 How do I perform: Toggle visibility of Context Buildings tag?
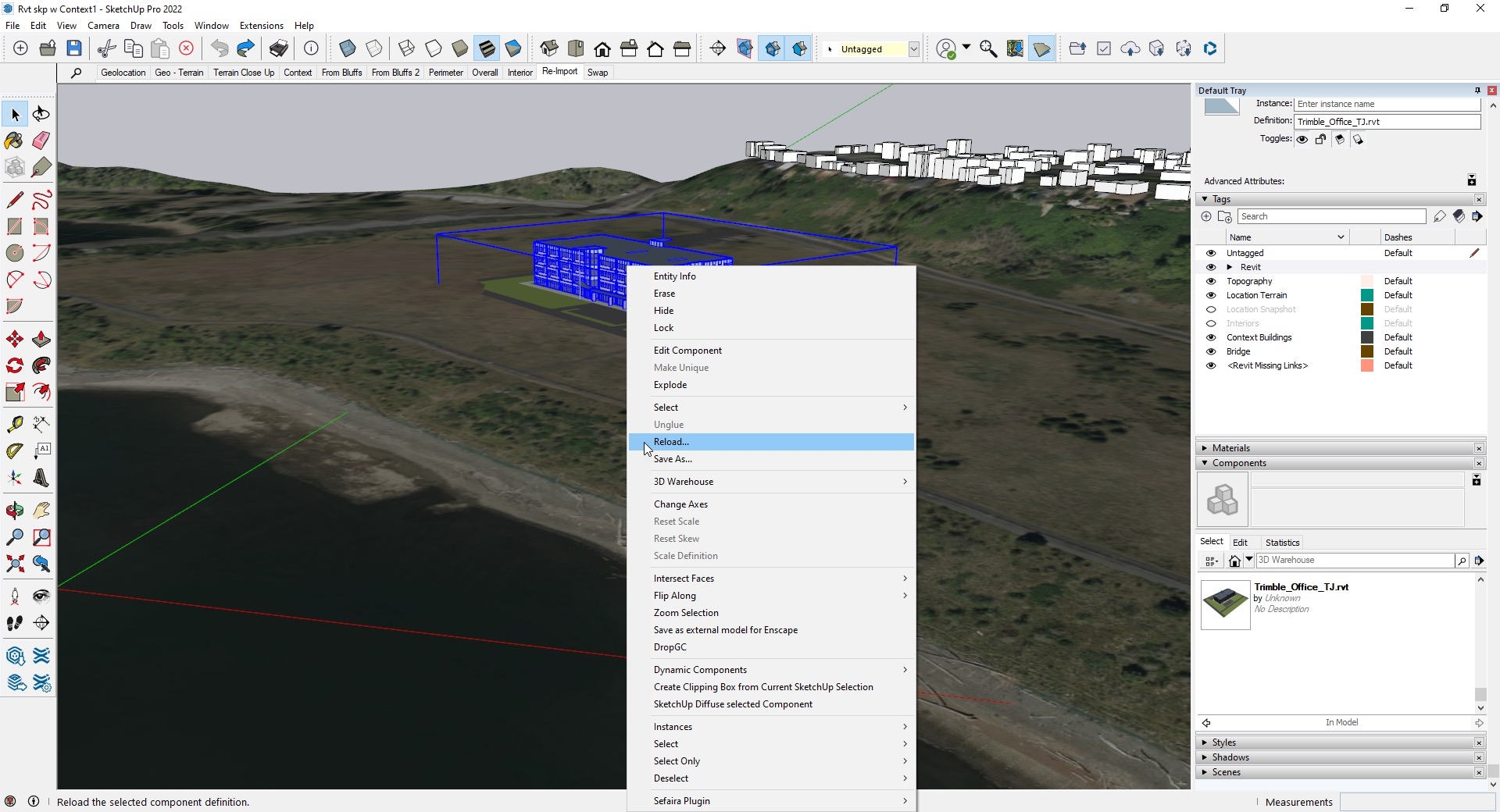coord(1212,337)
